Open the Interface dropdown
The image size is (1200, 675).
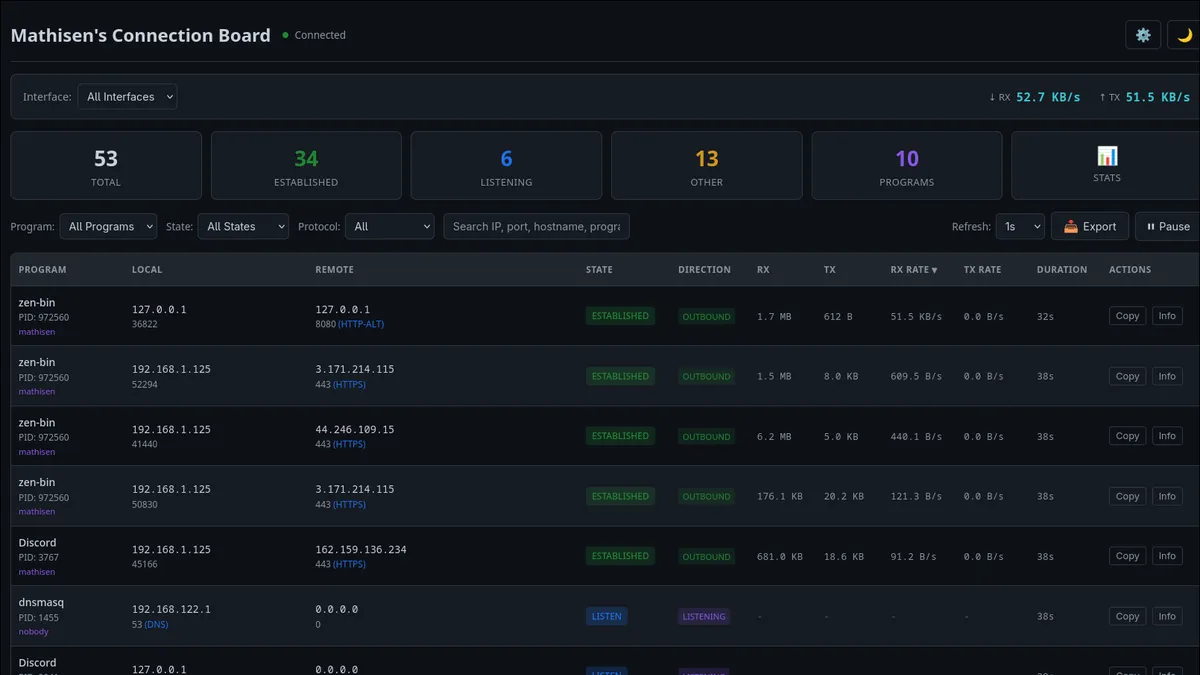pos(128,97)
